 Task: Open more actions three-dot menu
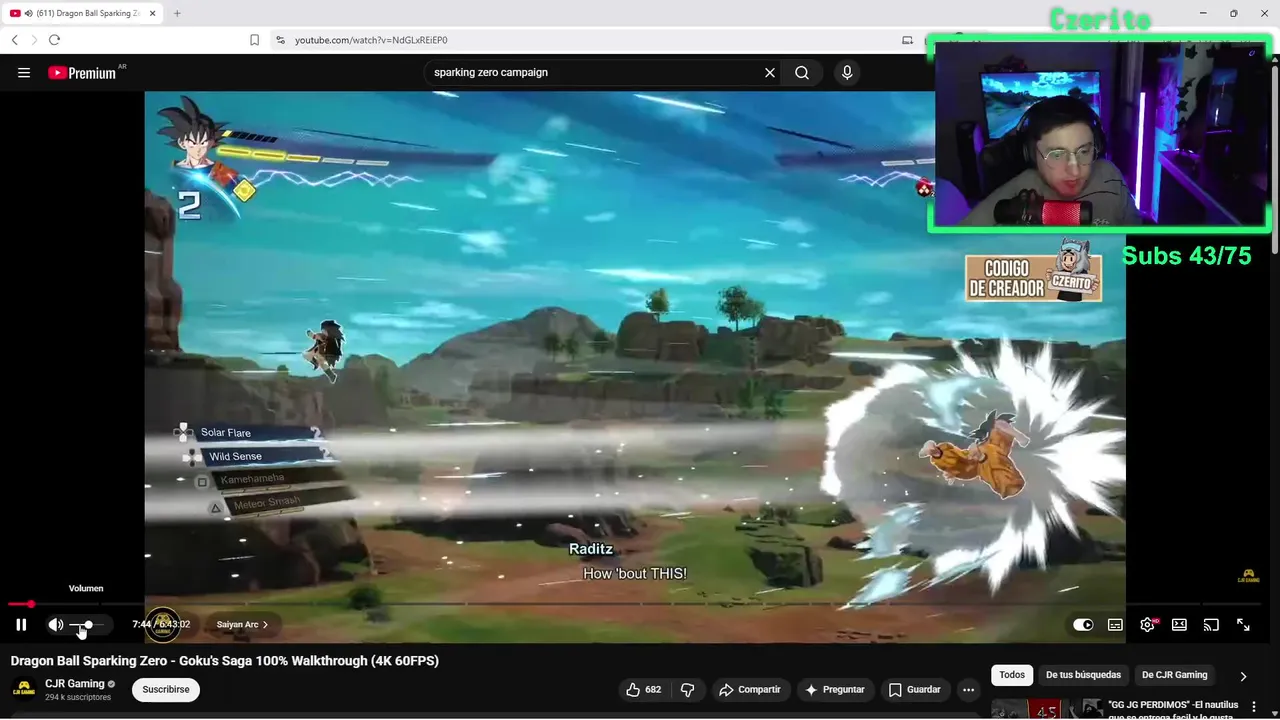coord(968,690)
